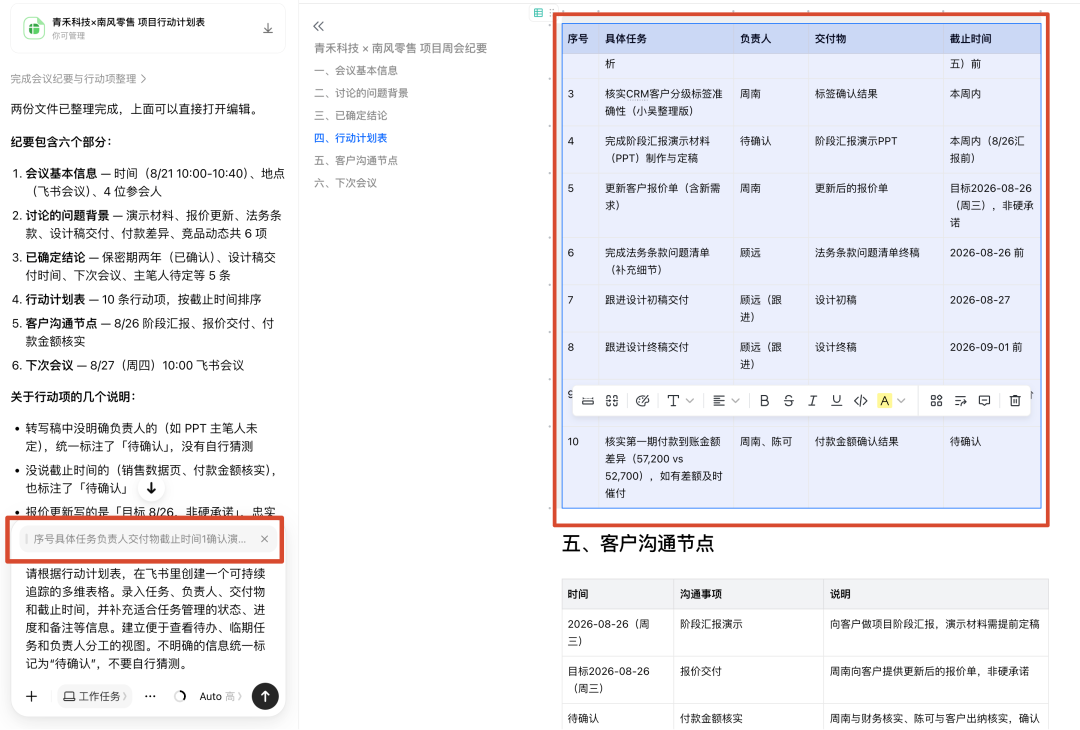Screen dimensions: 1080x730
Task: Click the four-squares block conversion icon
Action: point(936,401)
